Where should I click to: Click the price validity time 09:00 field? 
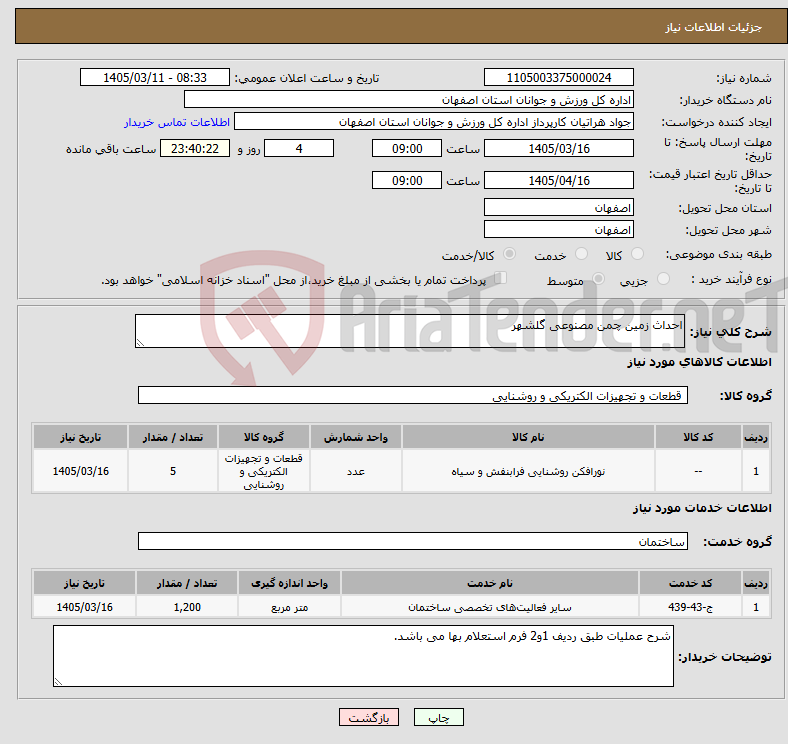[407, 180]
